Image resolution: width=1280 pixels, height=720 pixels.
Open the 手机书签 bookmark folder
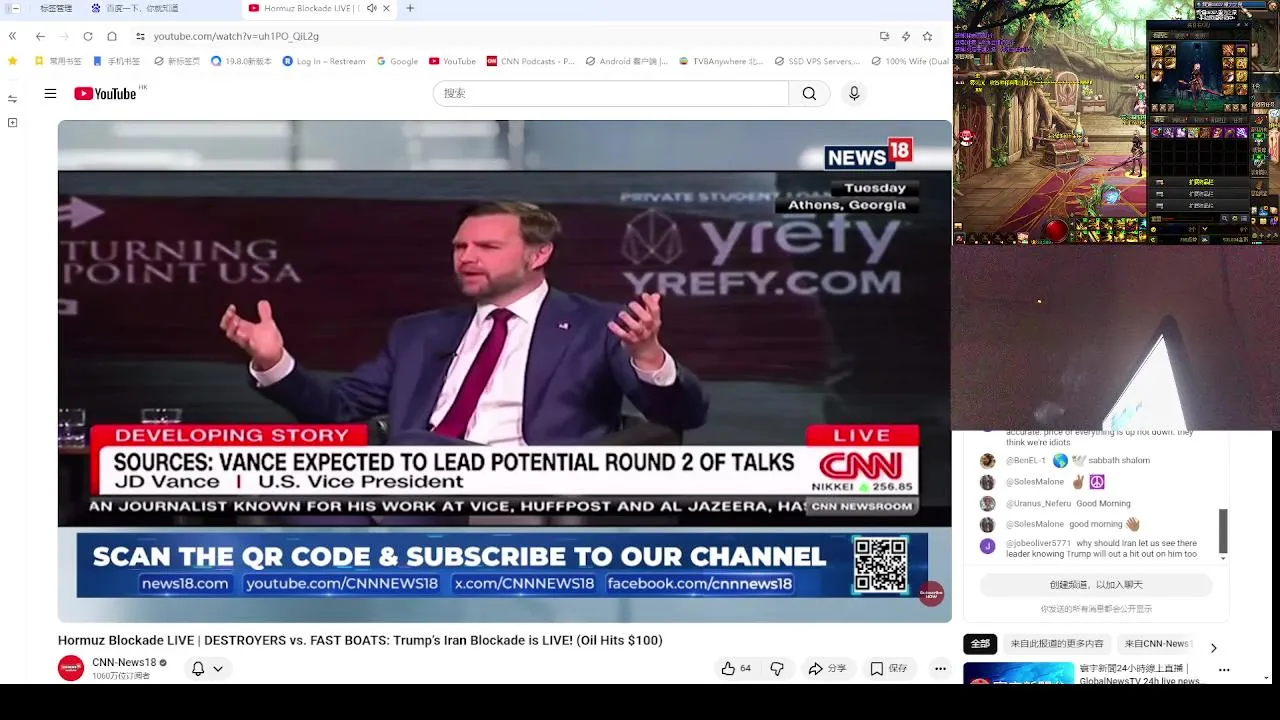[117, 61]
